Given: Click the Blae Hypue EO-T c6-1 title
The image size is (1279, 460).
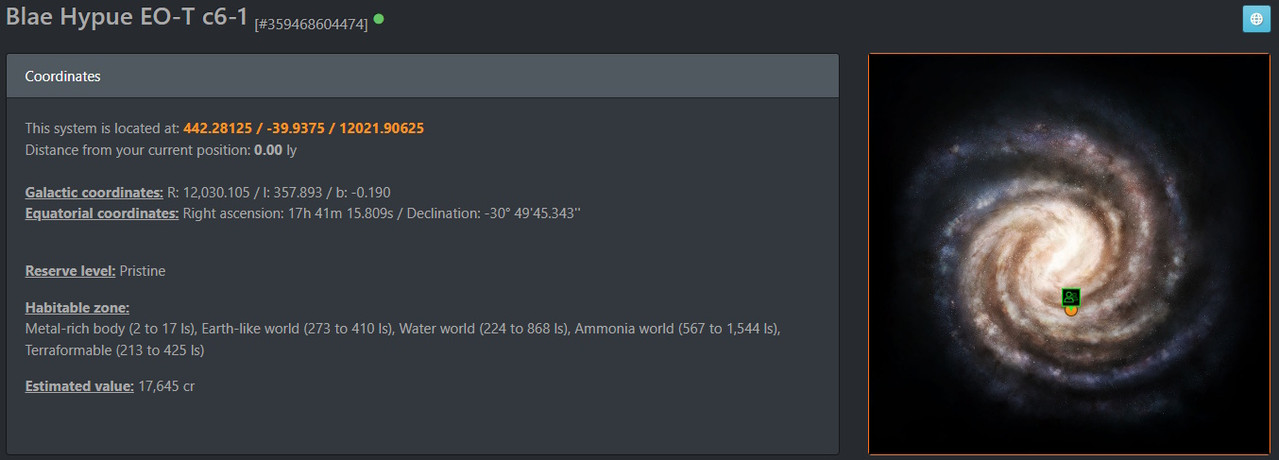Looking at the screenshot, I should tap(126, 17).
